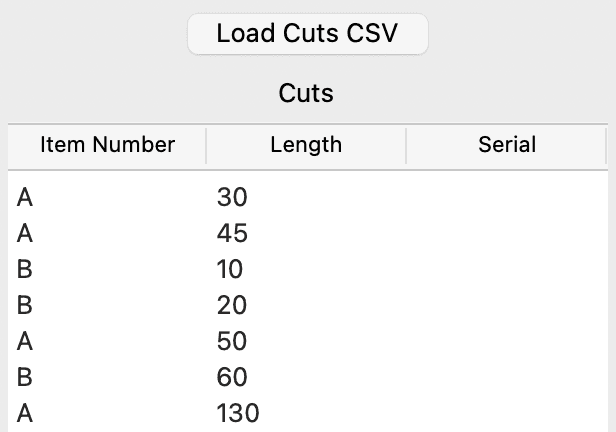The image size is (616, 432).
Task: Click the empty Serial cell for length 30
Action: pyautogui.click(x=507, y=198)
